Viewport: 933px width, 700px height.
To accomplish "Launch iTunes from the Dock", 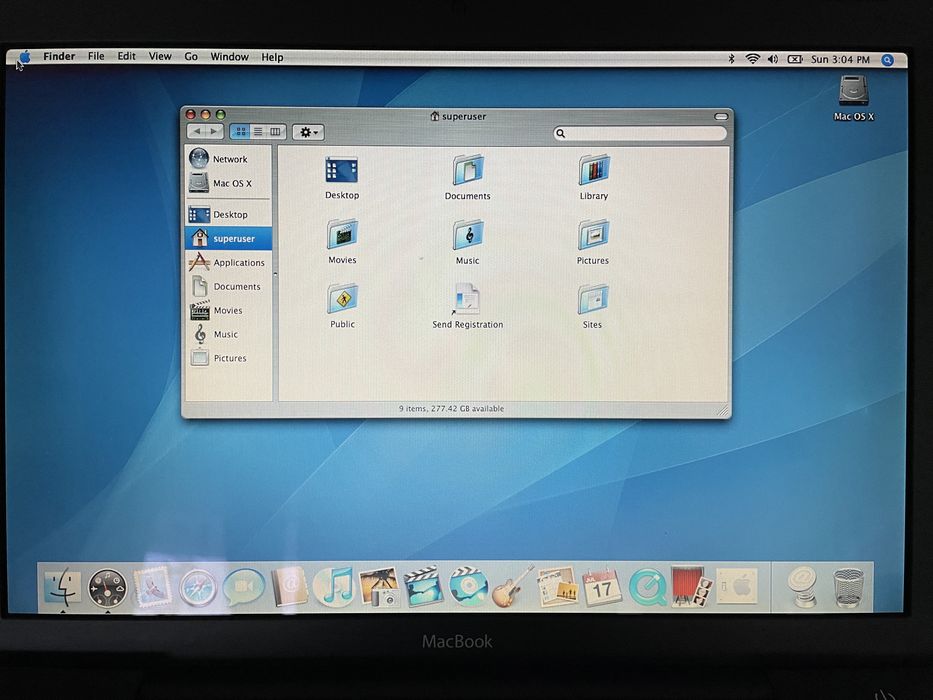I will 334,587.
